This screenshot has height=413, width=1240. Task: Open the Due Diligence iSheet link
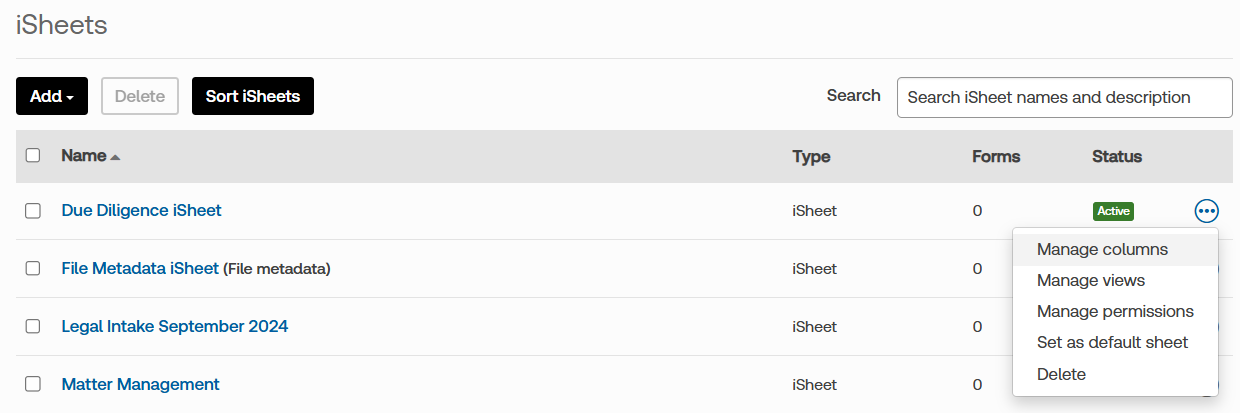tap(141, 211)
